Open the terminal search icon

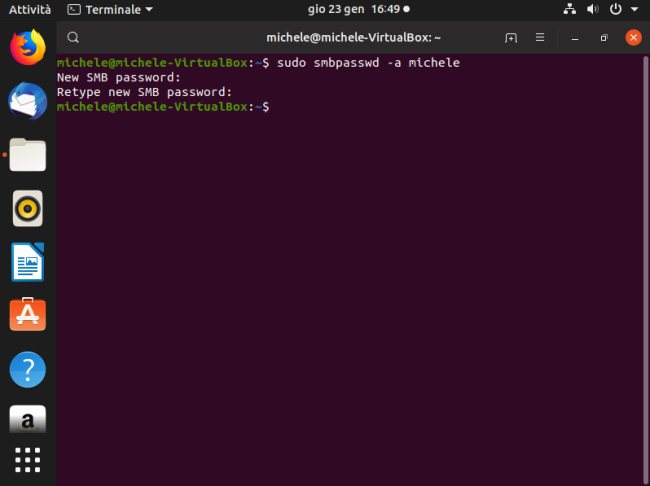pos(73,37)
